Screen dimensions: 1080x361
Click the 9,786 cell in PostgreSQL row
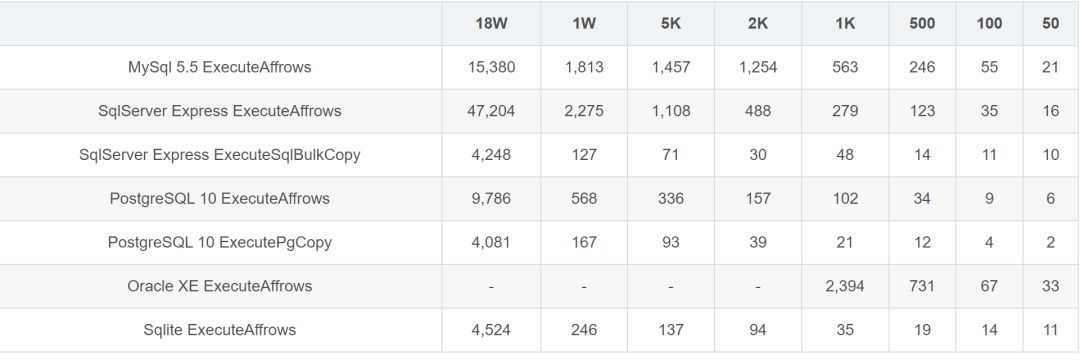pos(491,198)
